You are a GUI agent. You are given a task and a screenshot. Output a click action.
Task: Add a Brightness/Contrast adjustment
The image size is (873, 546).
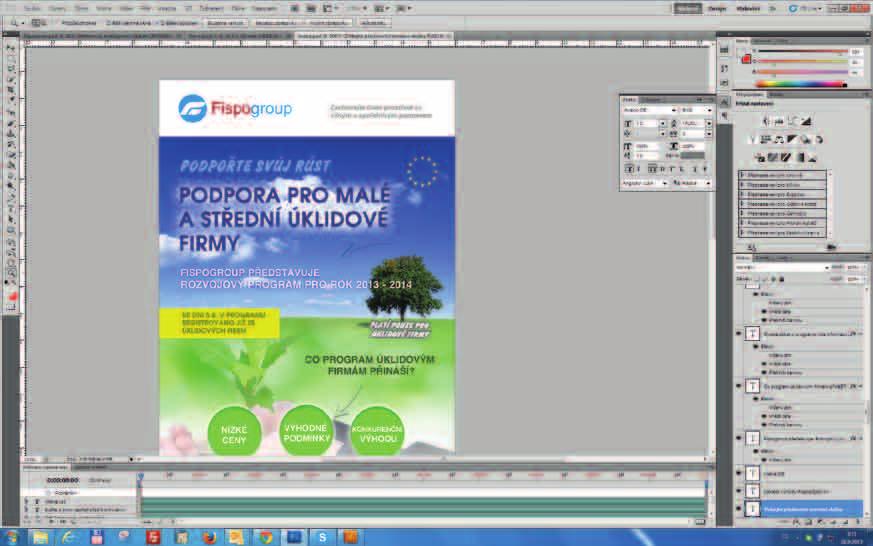click(x=766, y=121)
